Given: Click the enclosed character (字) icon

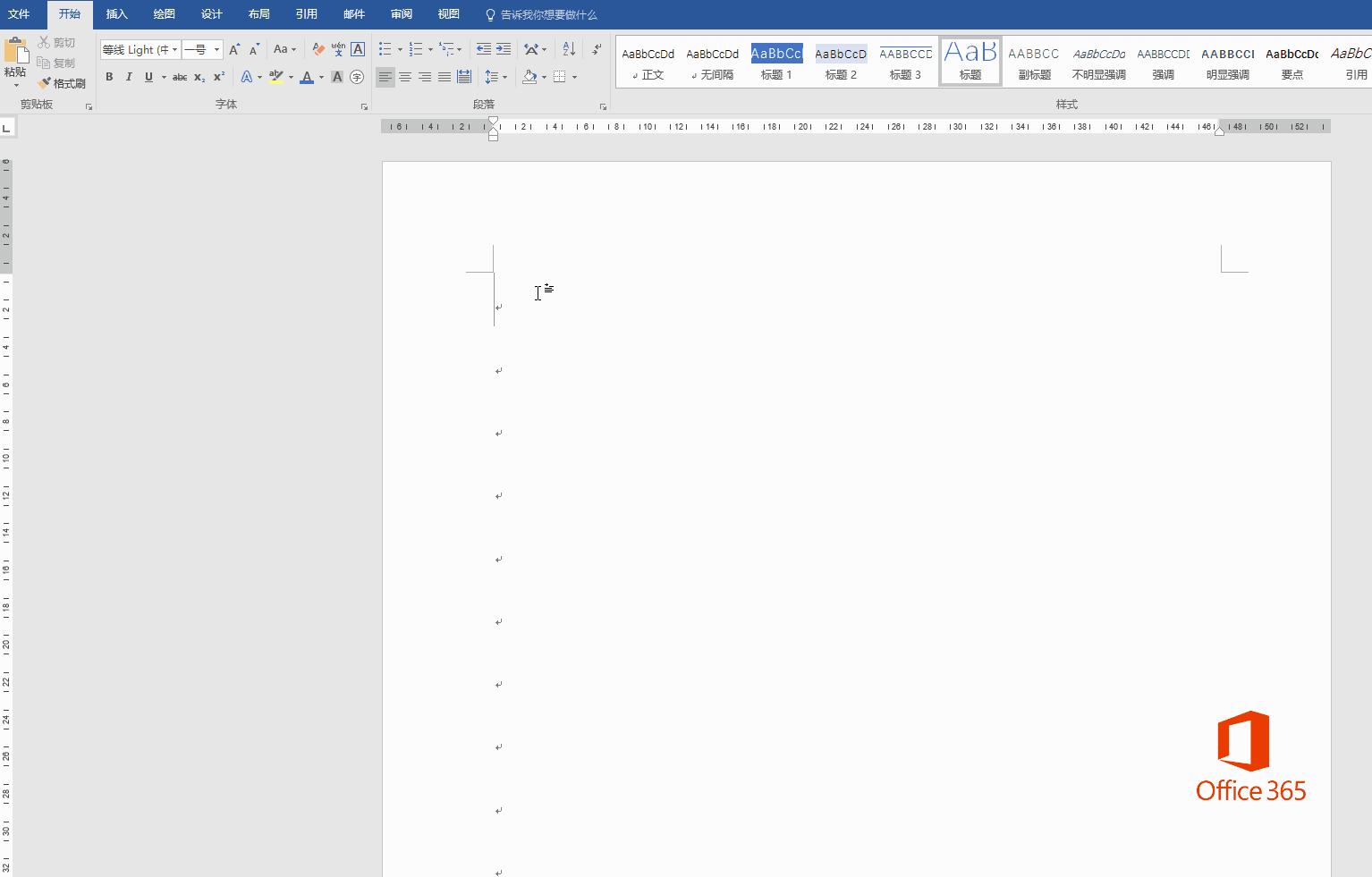Looking at the screenshot, I should tap(357, 77).
